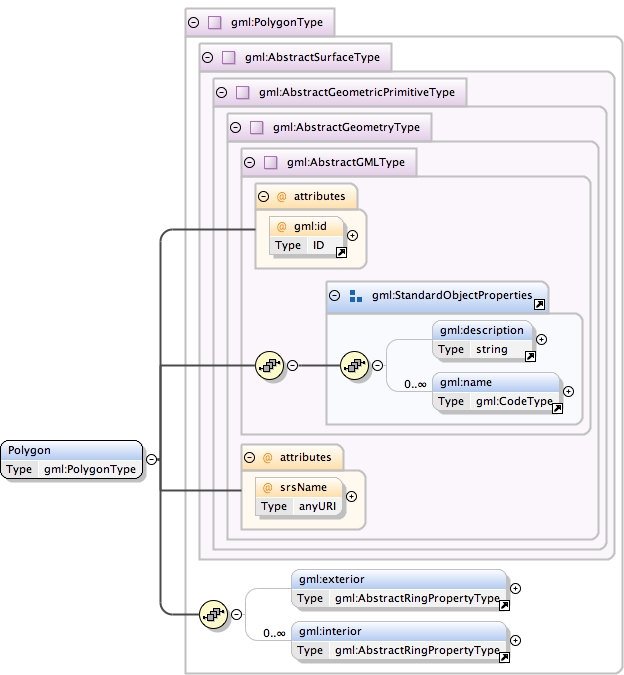624x675 pixels.
Task: Collapse the gml:AbstractSurfaceType container
Action: (x=207, y=57)
